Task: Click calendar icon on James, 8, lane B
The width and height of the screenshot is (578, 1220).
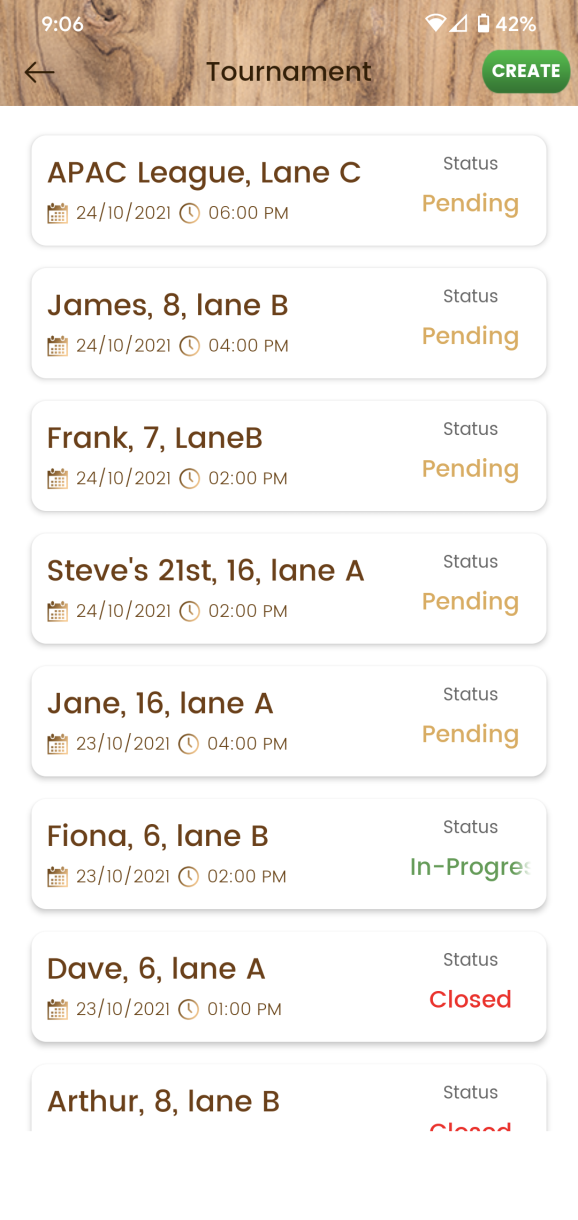Action: [58, 346]
